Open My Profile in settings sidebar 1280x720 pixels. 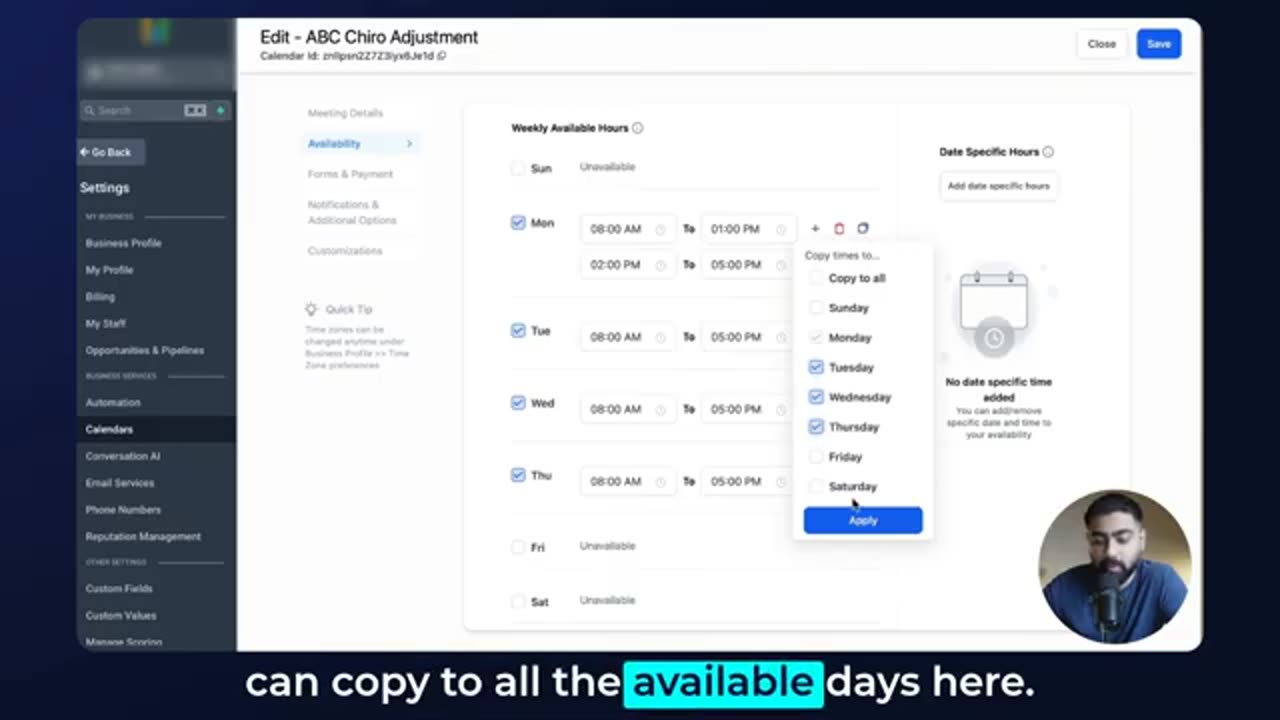(x=109, y=270)
